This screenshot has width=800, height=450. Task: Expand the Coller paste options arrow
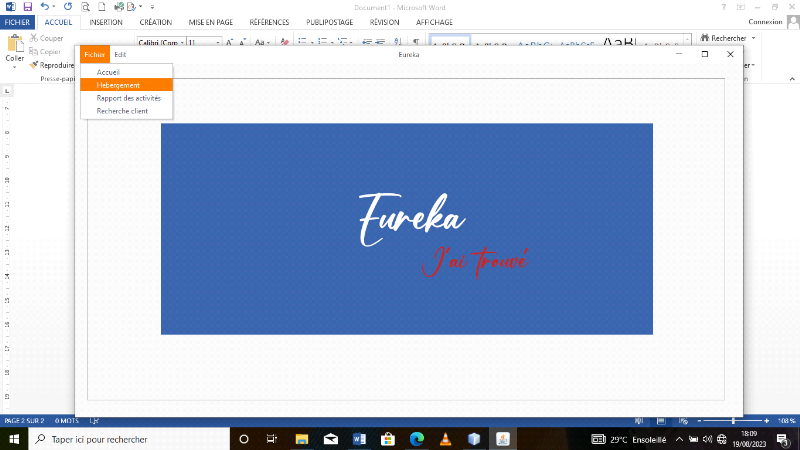[x=14, y=67]
